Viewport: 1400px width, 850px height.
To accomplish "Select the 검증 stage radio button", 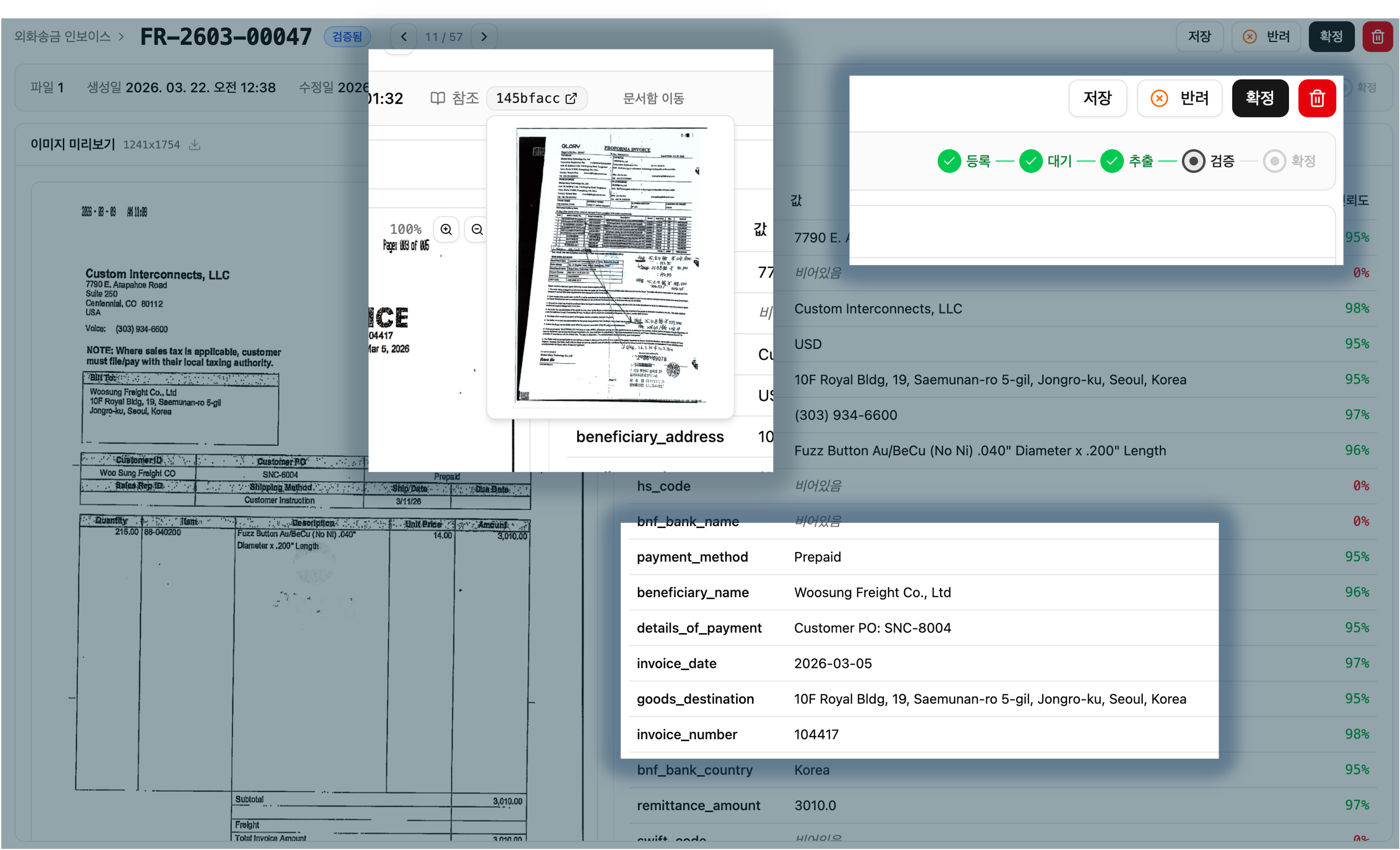I will (x=1193, y=161).
